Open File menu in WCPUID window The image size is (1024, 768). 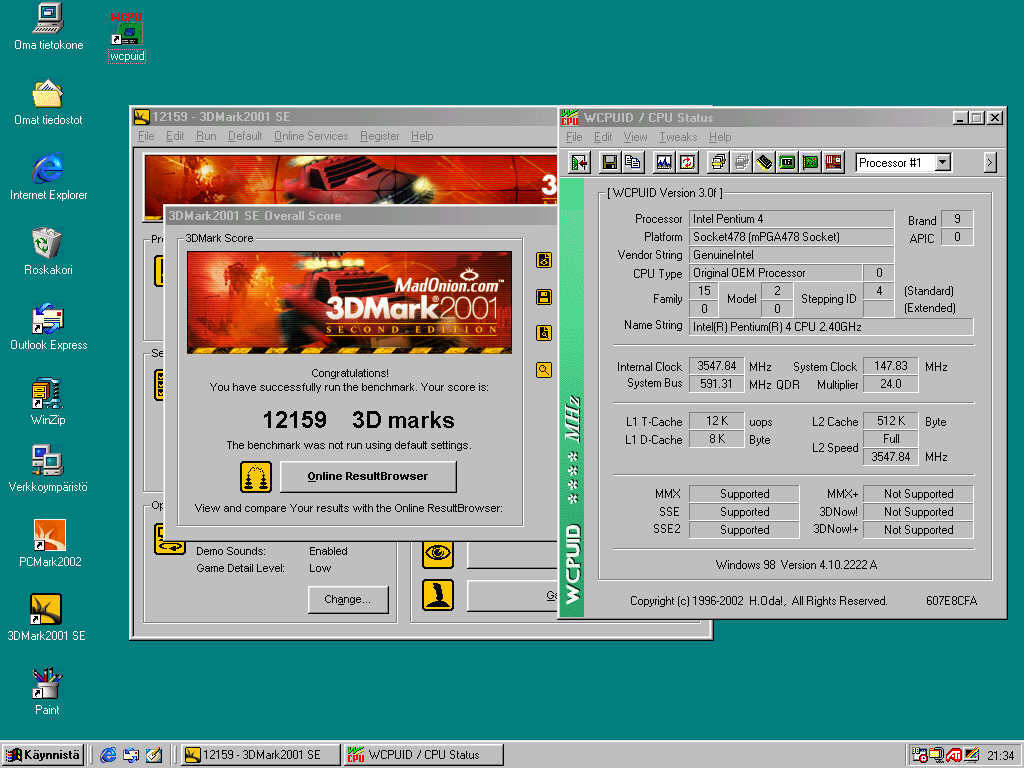[x=574, y=137]
